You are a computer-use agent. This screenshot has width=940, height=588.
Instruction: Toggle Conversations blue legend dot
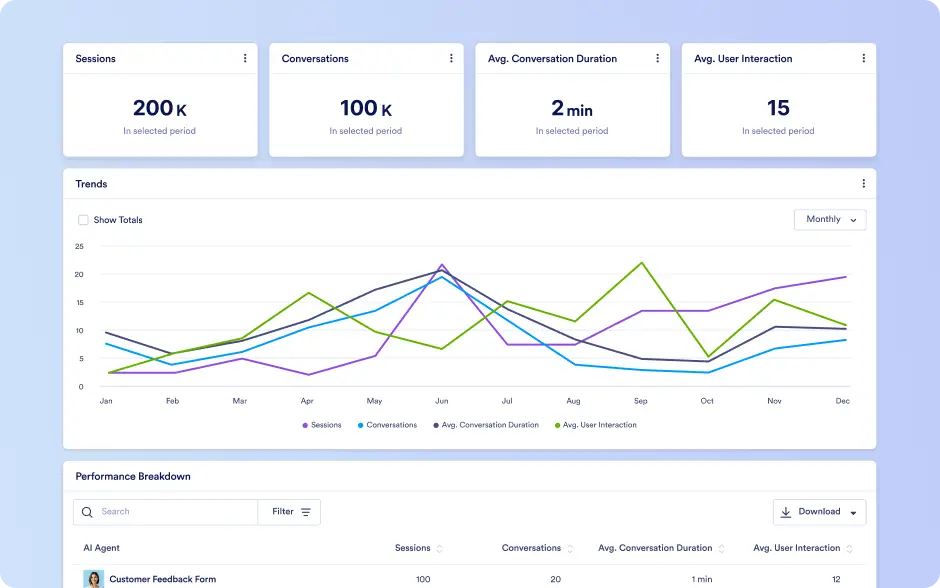click(x=360, y=425)
